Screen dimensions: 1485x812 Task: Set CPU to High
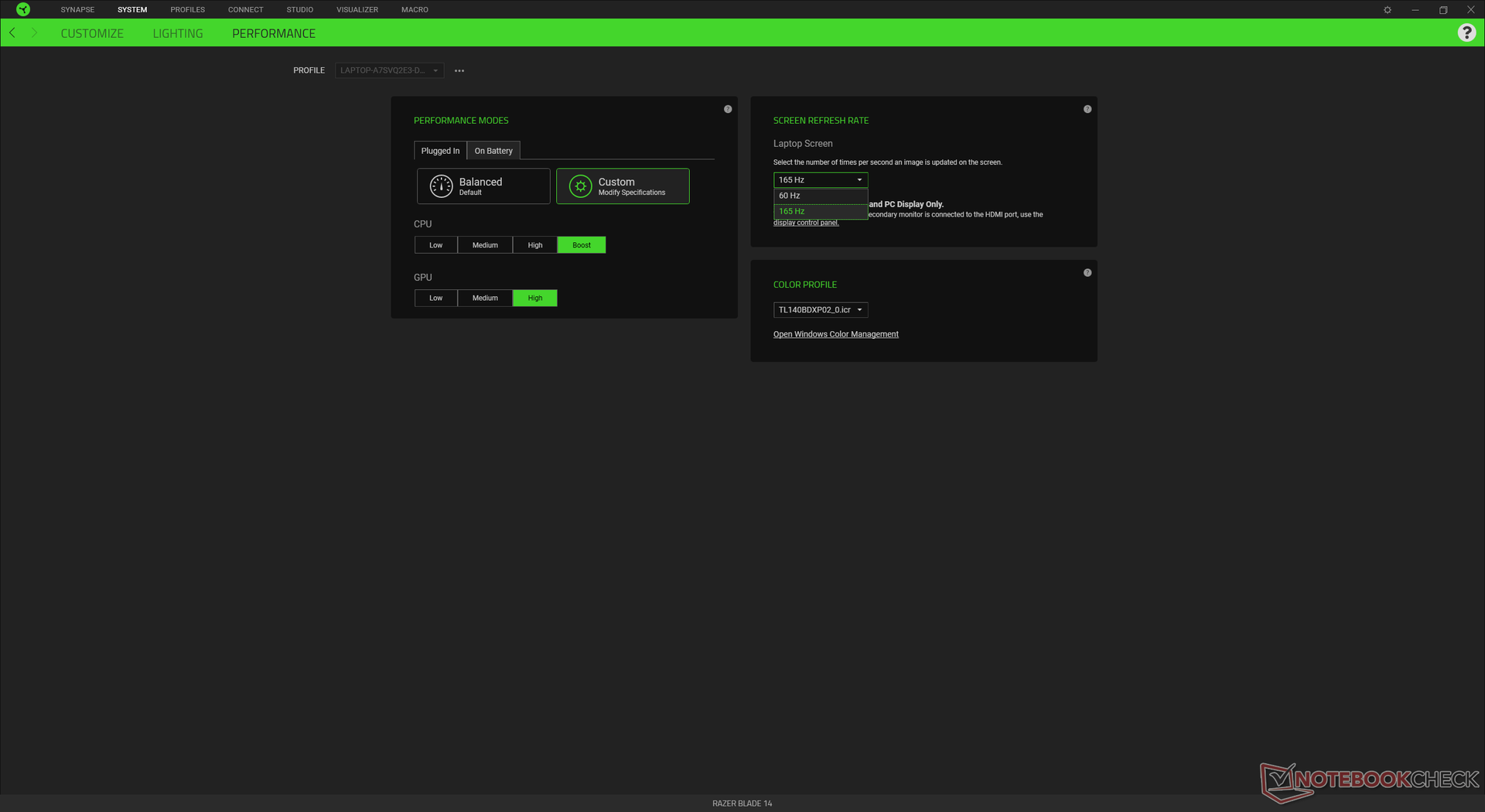pos(535,245)
